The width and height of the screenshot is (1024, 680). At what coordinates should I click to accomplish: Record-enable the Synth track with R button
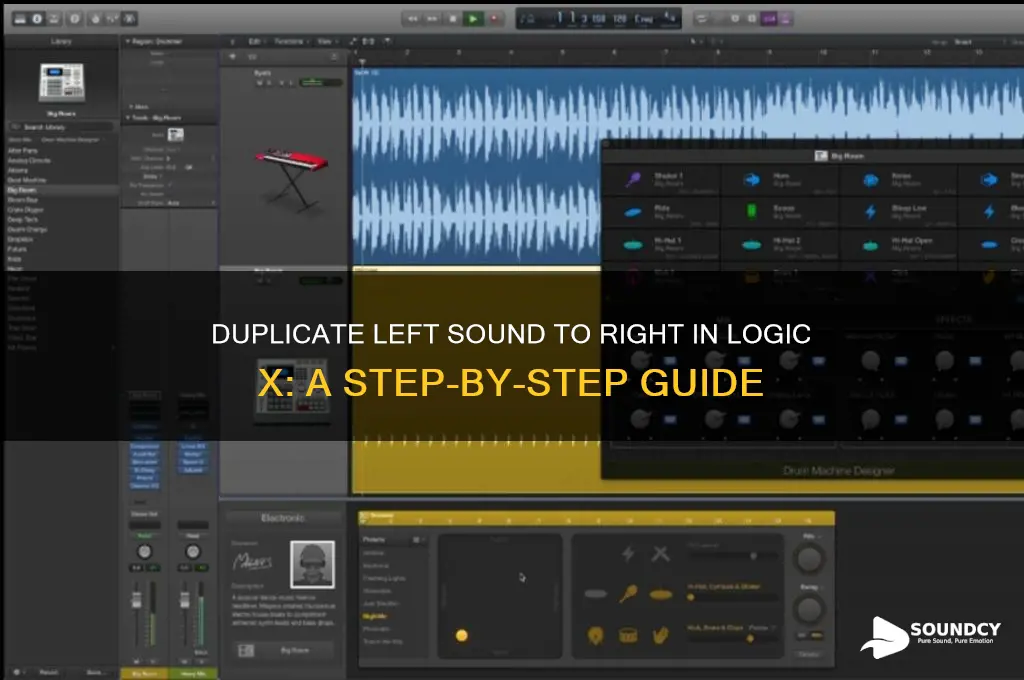tap(281, 83)
